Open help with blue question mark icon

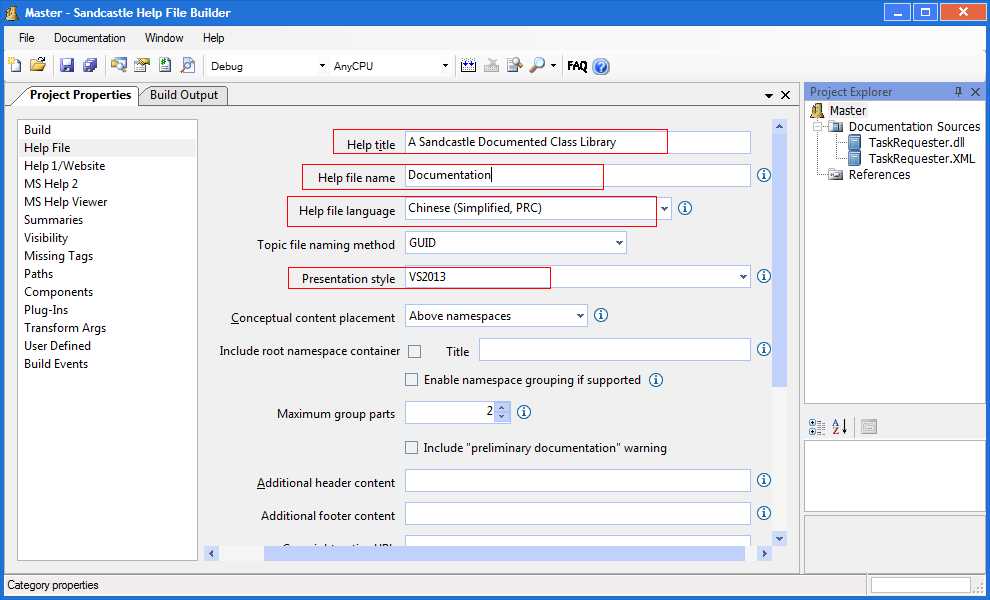point(601,66)
